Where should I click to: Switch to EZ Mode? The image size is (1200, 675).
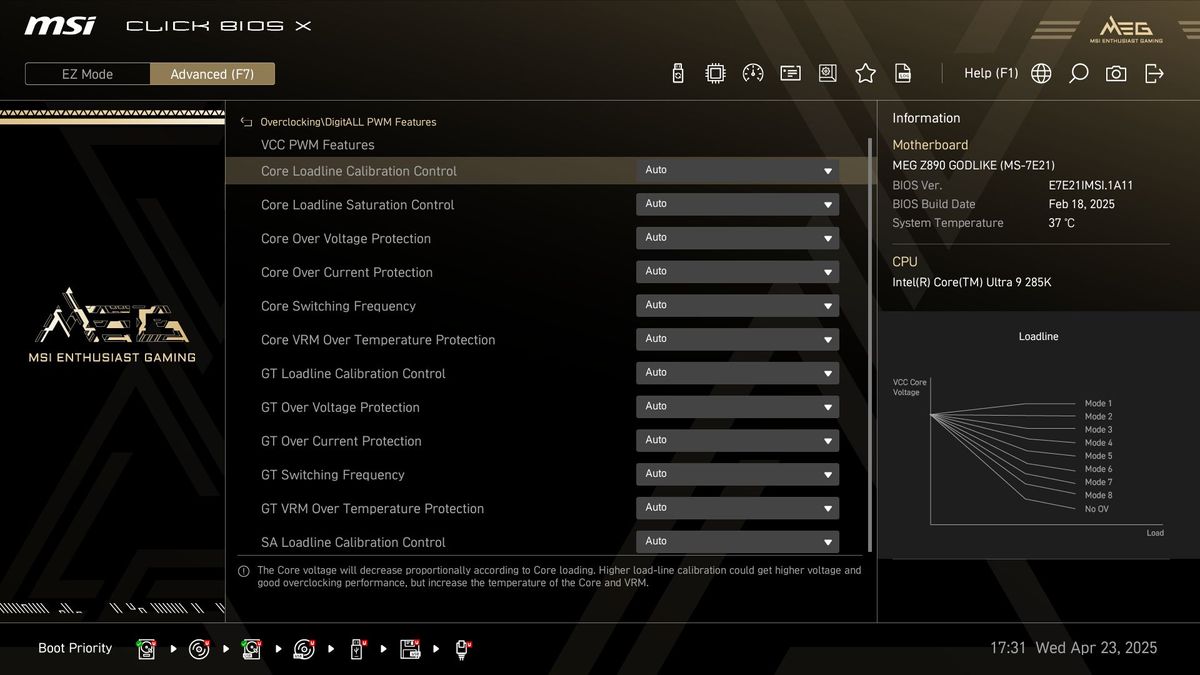(x=88, y=74)
